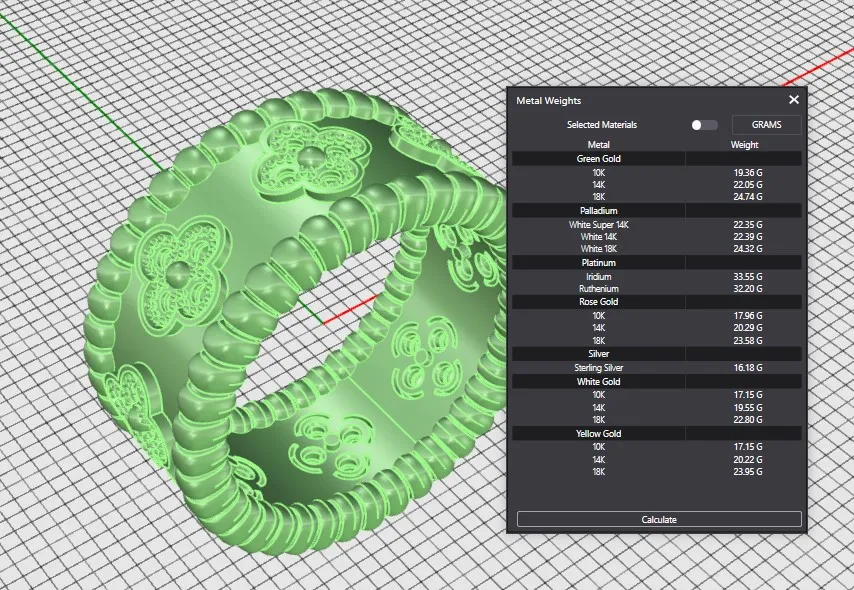Screen dimensions: 854x590
Task: Click the Metal Weights panel title
Action: 548,101
